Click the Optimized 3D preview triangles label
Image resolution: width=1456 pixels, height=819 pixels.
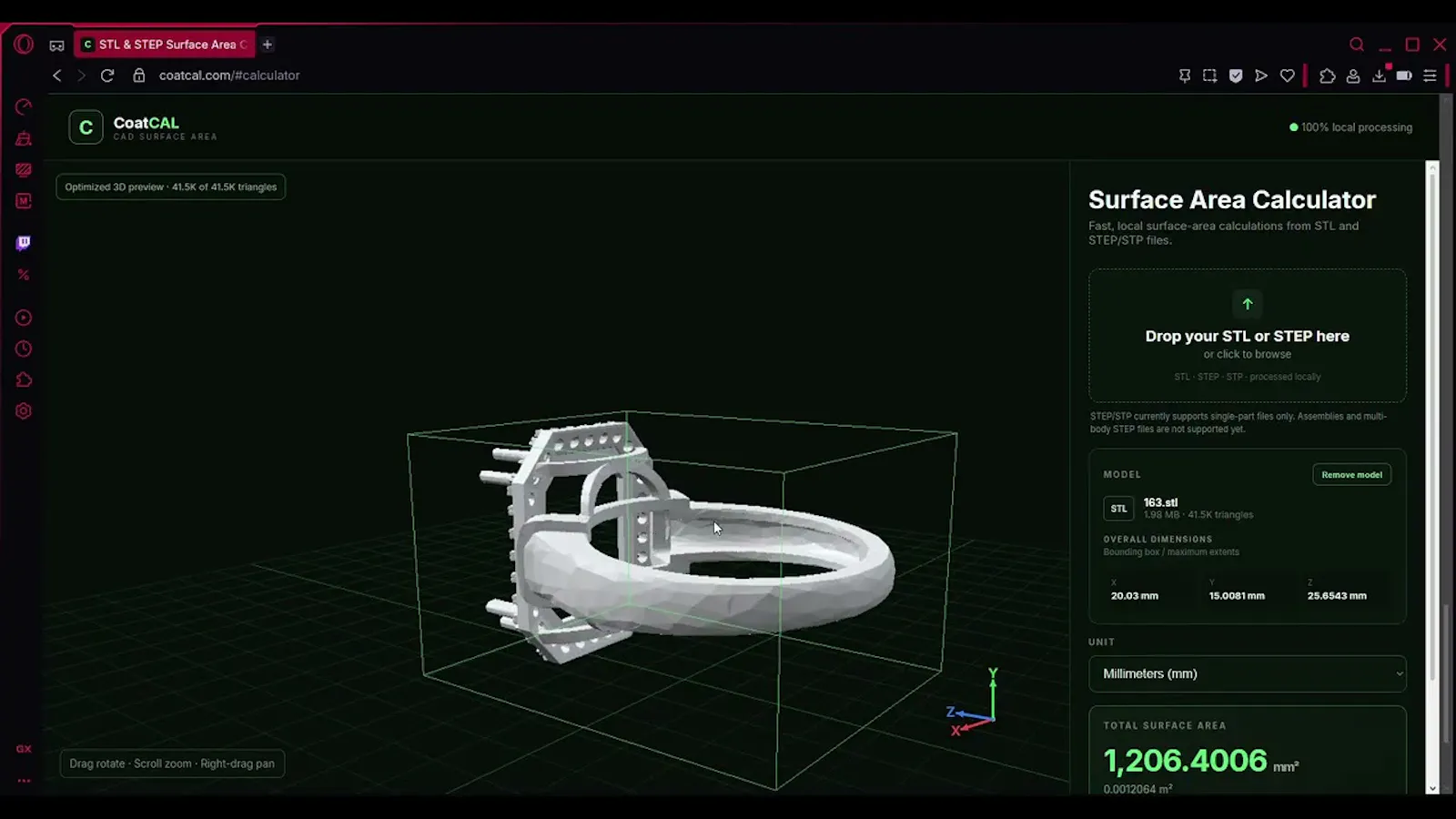coord(171,187)
